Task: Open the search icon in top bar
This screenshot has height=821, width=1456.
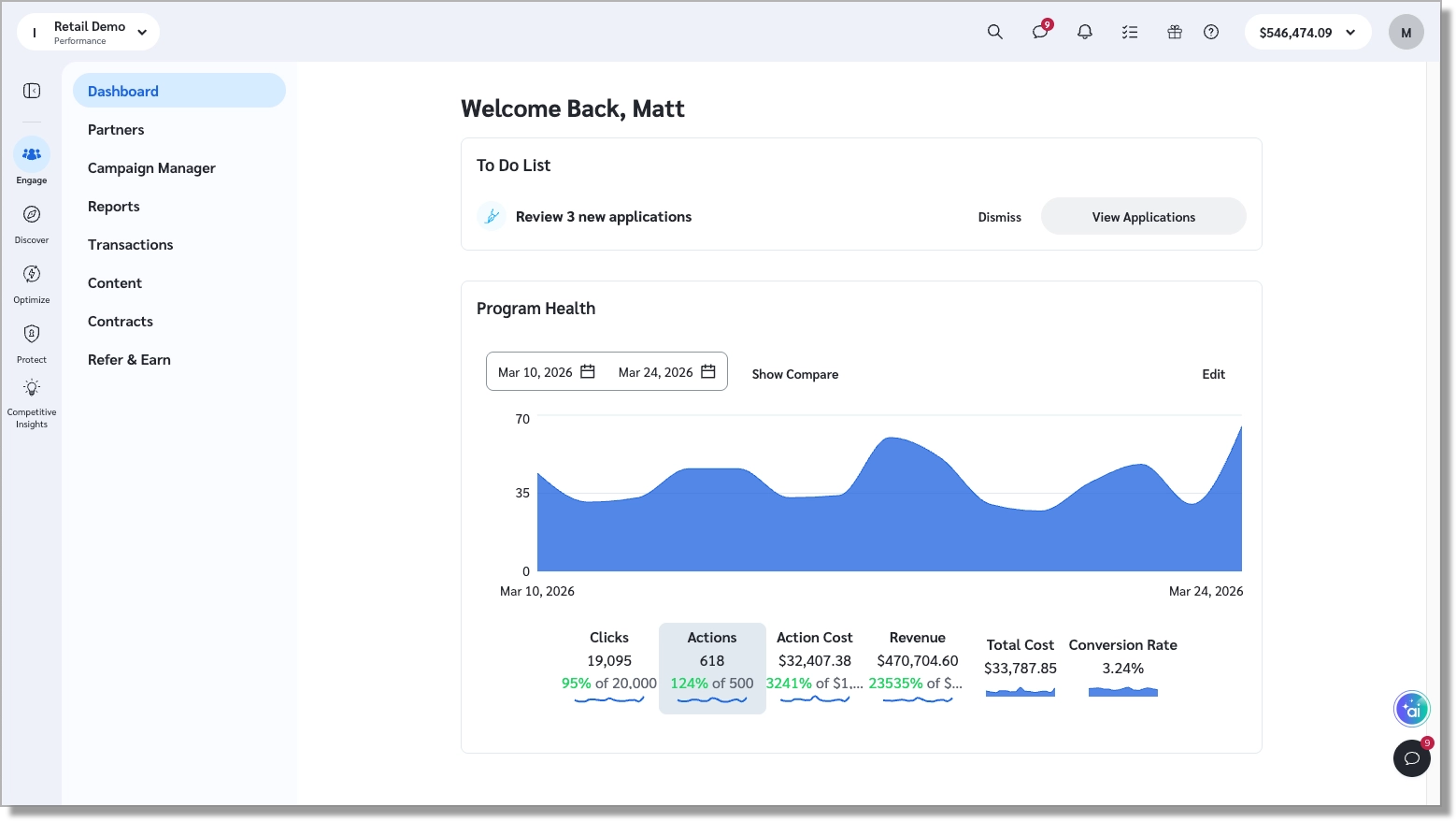Action: click(x=994, y=32)
